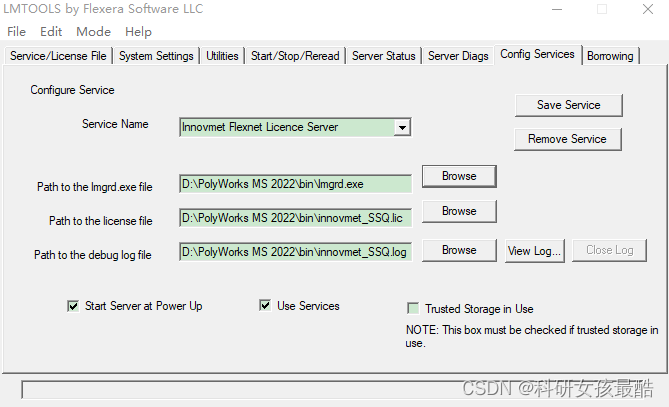Image resolution: width=669 pixels, height=407 pixels.
Task: Browse for the license file
Action: [459, 211]
